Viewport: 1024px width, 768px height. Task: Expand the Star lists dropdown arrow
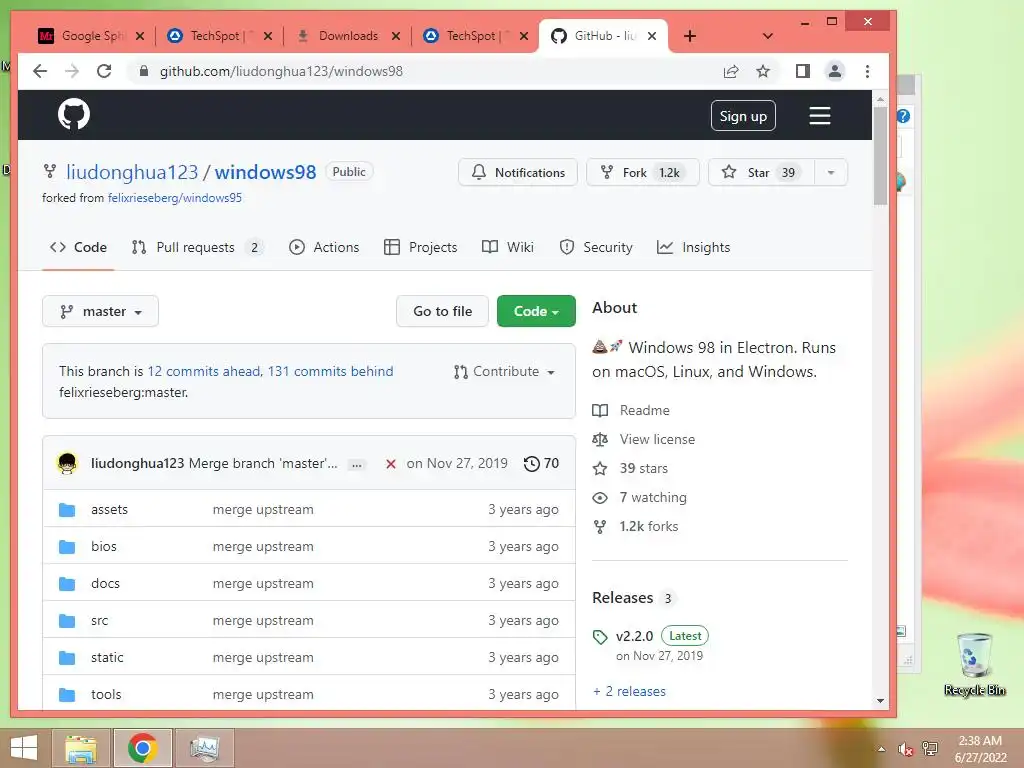click(x=831, y=172)
